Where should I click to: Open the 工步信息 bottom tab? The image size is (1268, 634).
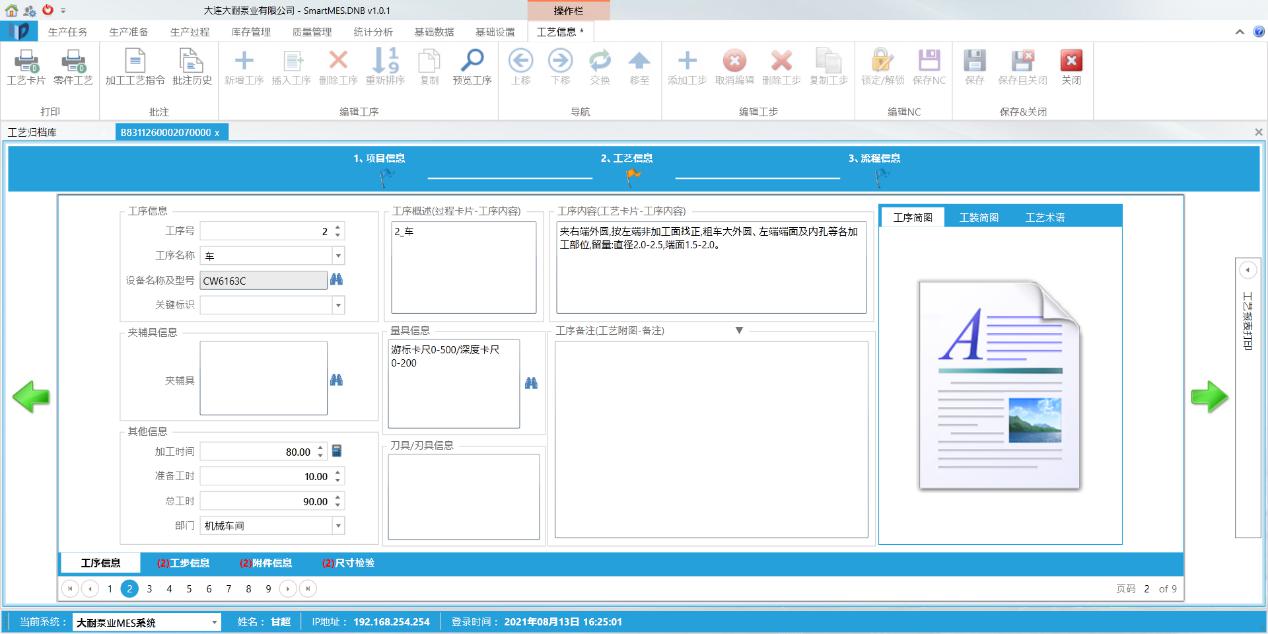183,563
